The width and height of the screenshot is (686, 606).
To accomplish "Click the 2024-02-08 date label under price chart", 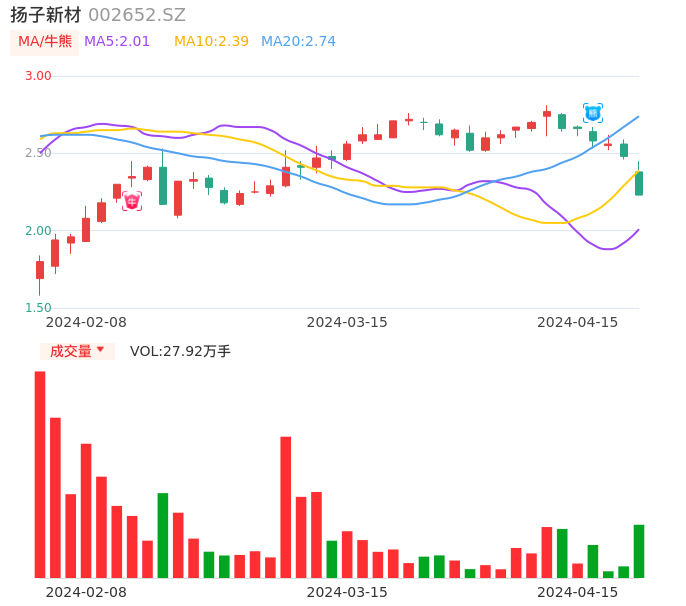I will (x=86, y=322).
